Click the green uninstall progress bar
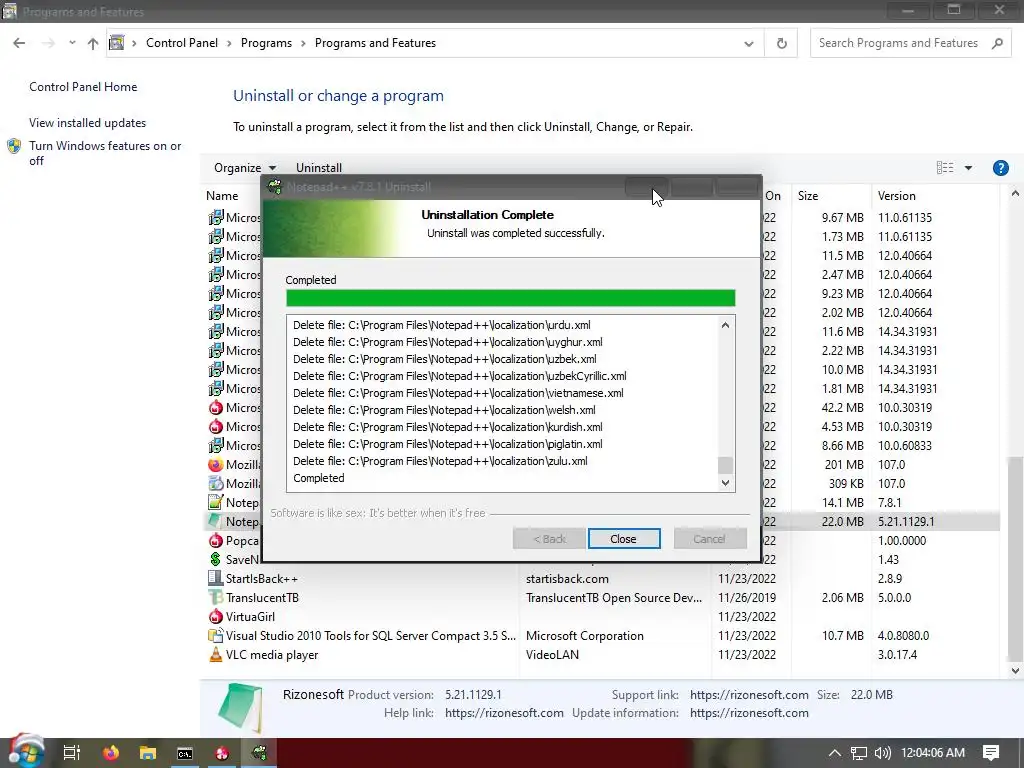Screen dimensions: 1024x768 tap(511, 298)
